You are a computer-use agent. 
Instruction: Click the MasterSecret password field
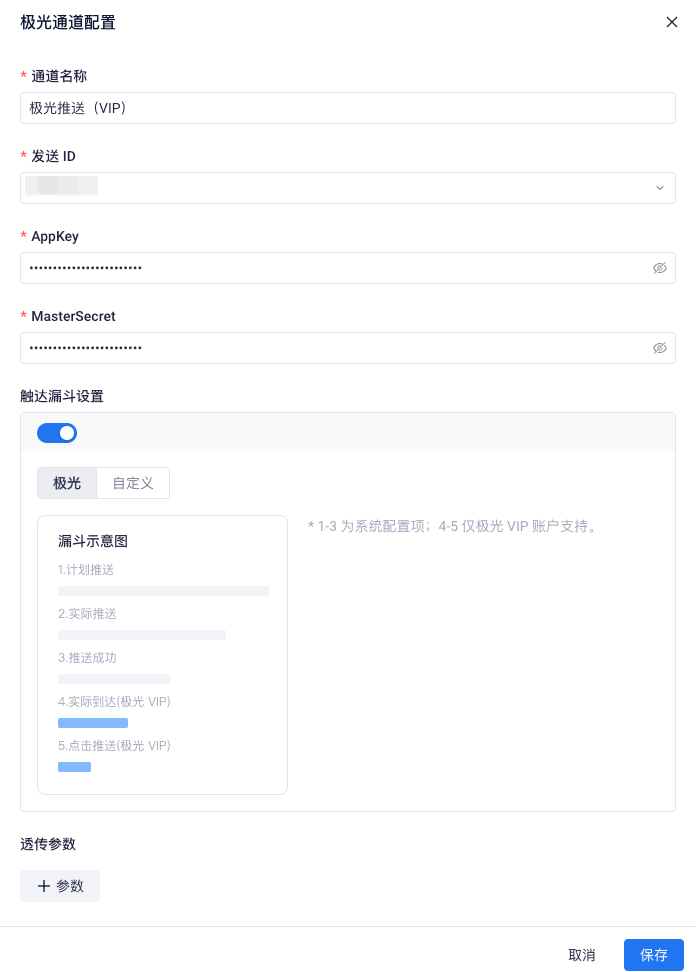click(x=348, y=348)
